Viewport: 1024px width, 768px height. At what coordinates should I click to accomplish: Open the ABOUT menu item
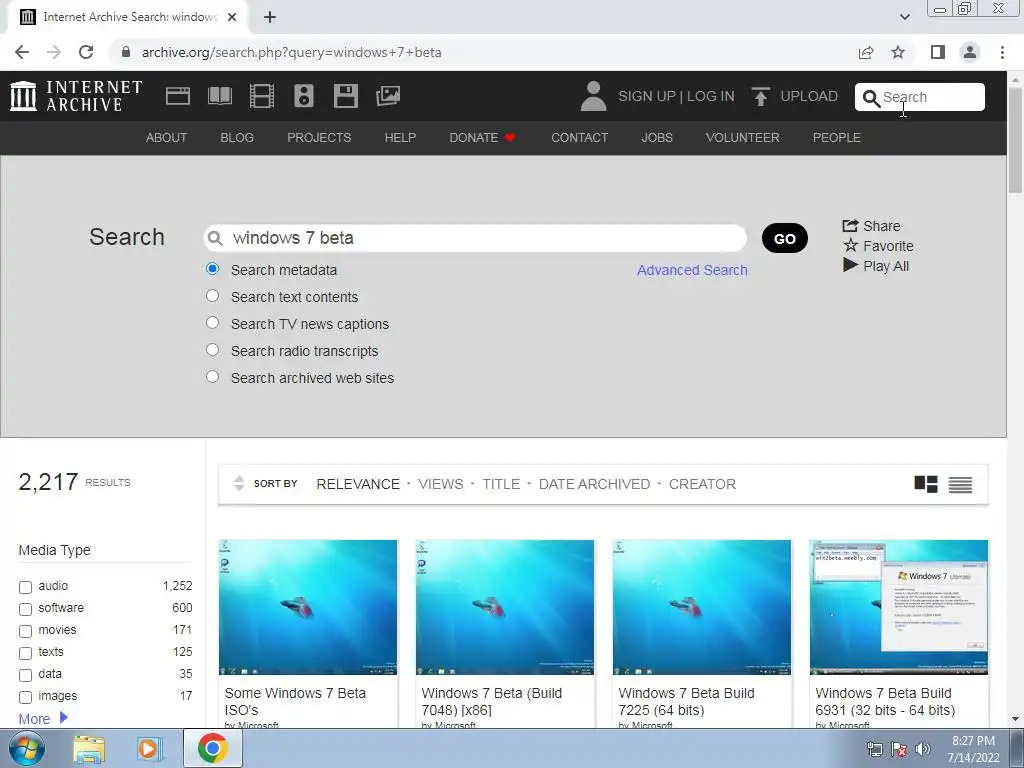coord(167,138)
